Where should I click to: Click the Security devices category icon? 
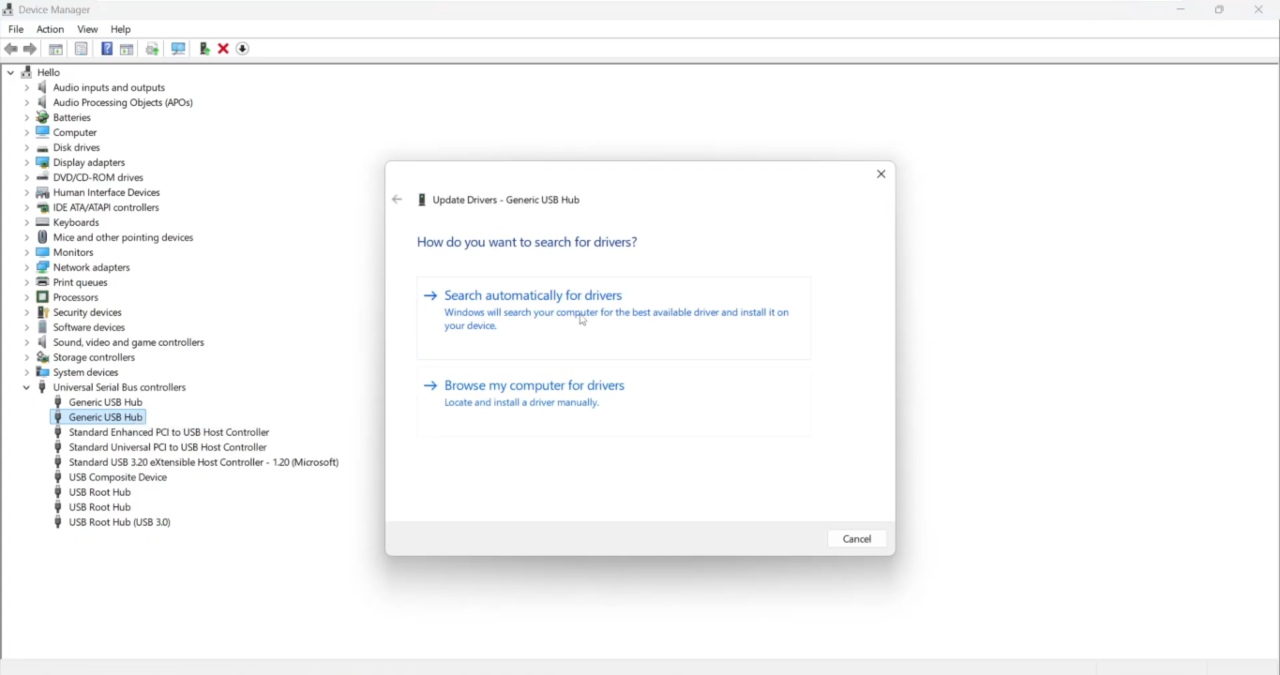tap(42, 312)
